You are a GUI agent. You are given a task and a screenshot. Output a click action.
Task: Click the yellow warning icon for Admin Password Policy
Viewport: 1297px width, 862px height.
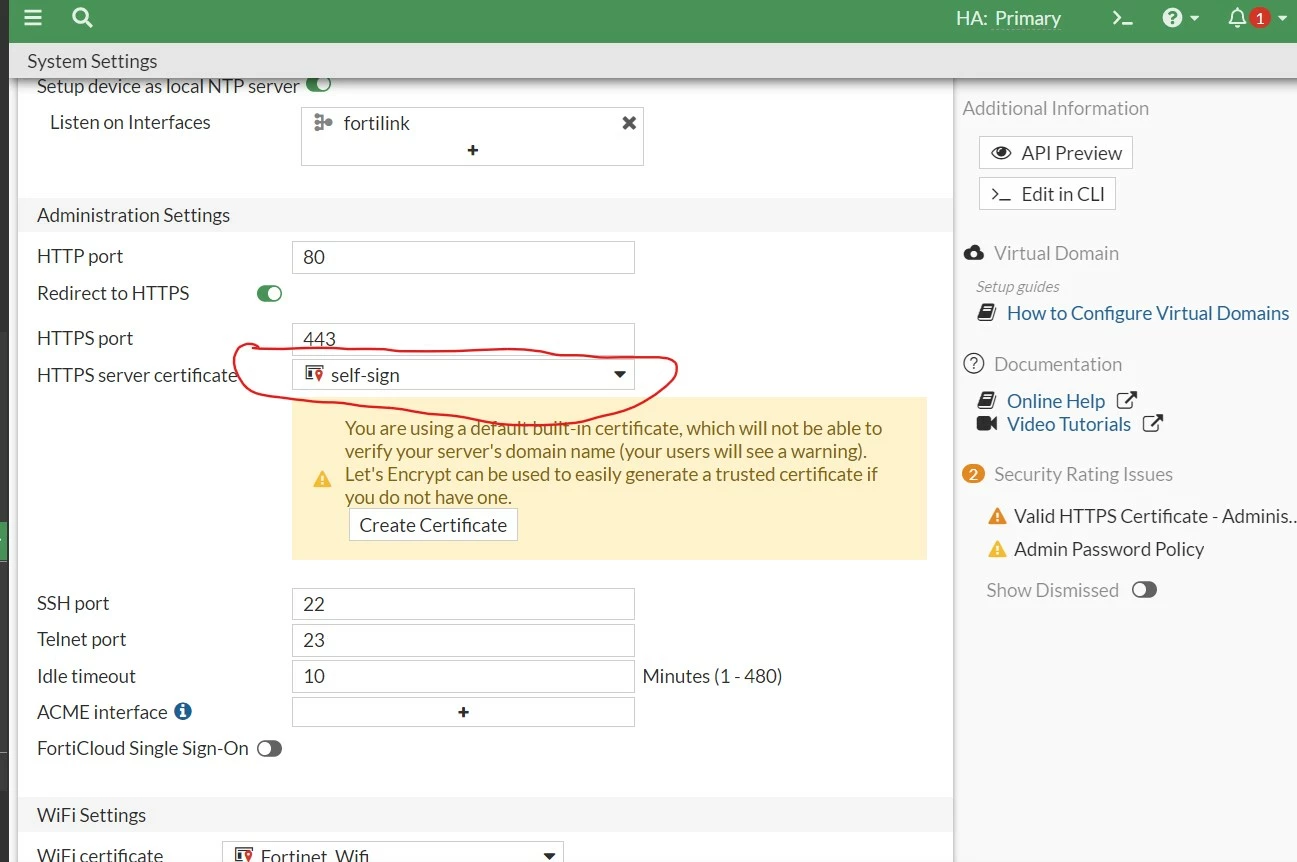[x=997, y=549]
